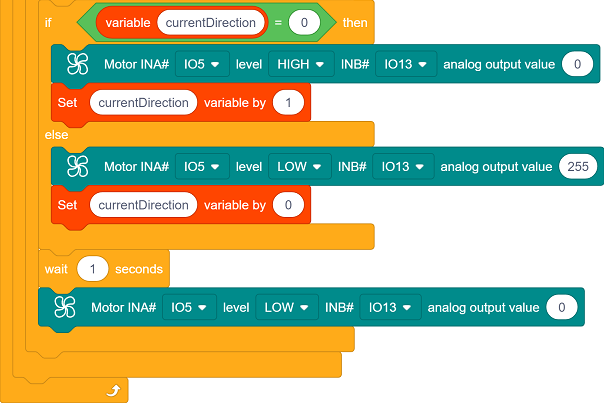
Task: Open the LOW level dropdown in the else branch
Action: click(x=299, y=166)
